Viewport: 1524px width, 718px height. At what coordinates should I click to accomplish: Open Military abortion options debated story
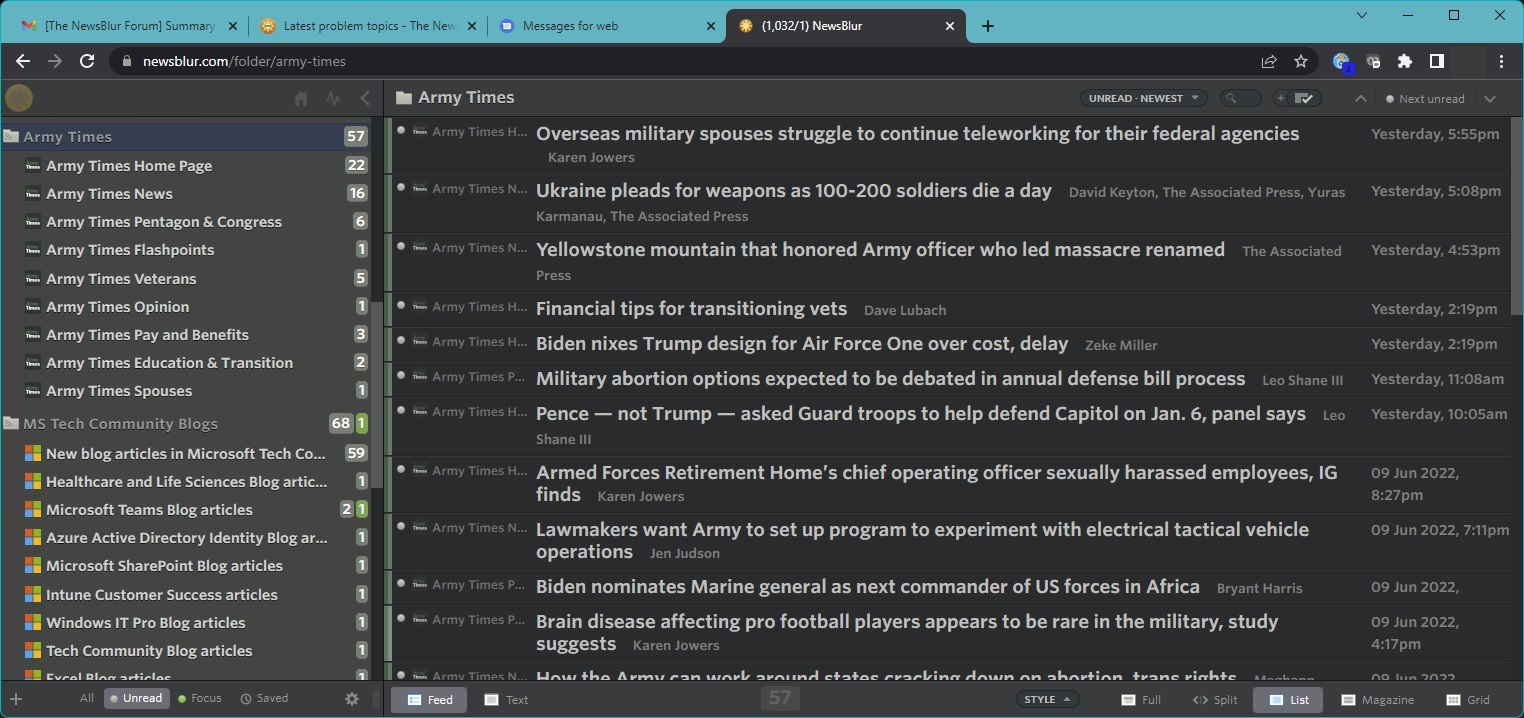tap(890, 379)
